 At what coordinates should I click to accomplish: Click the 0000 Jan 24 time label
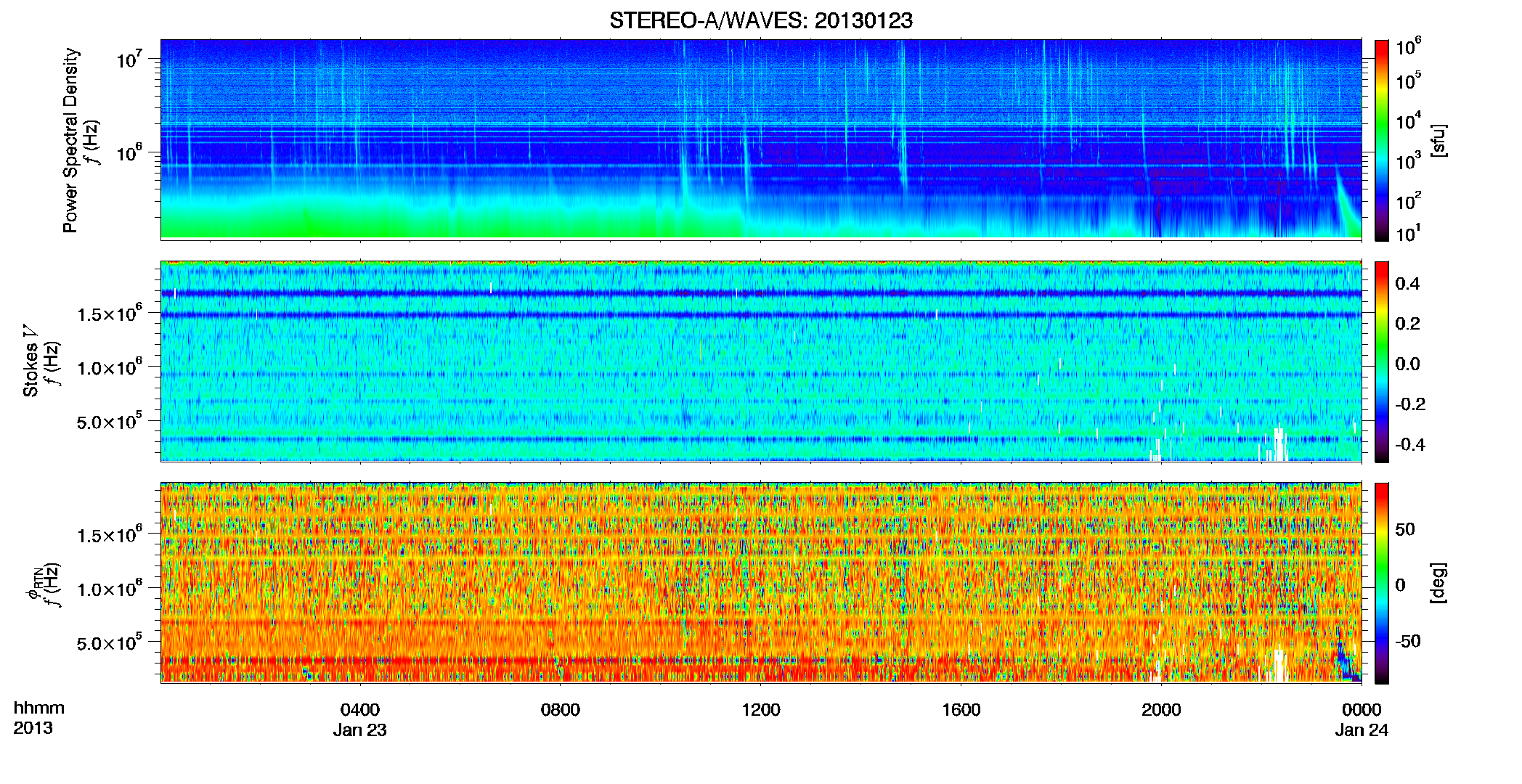point(1362,719)
